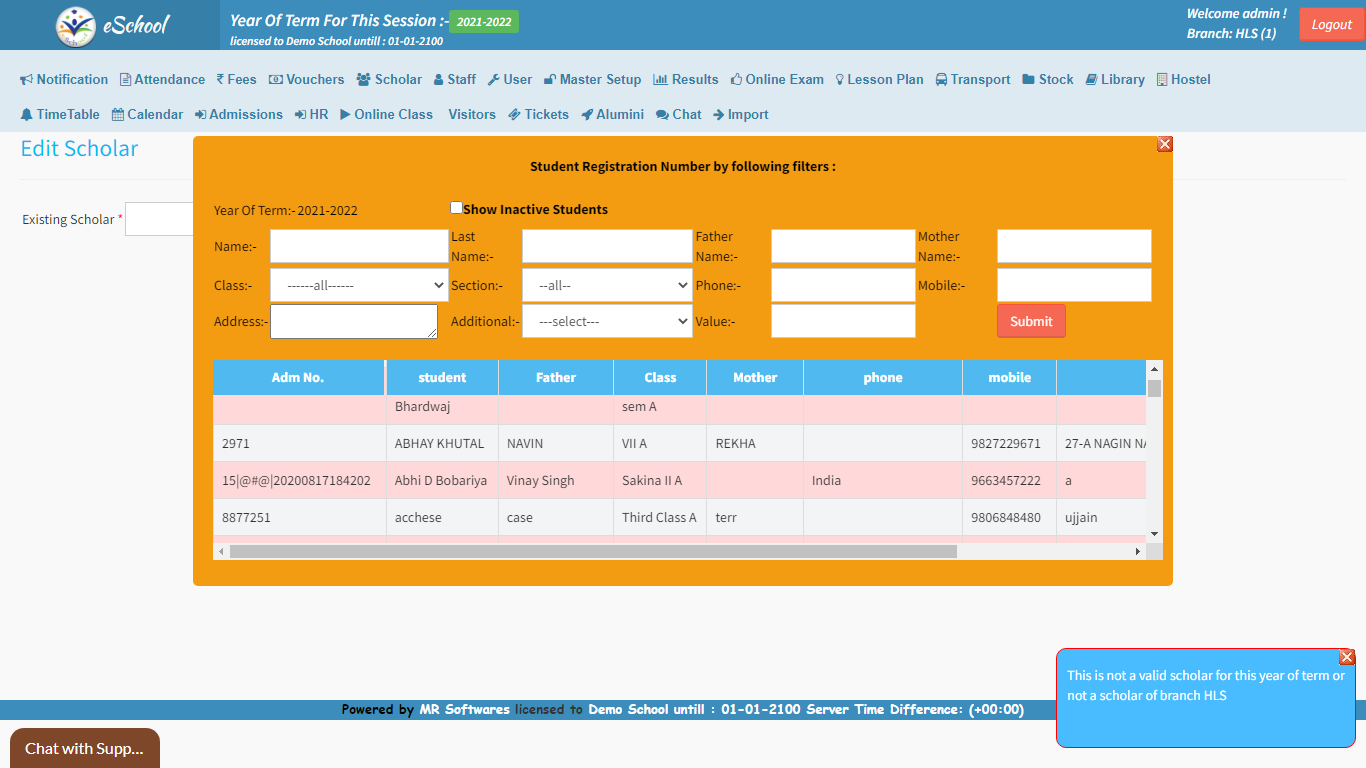Dismiss the invalid scholar notification
The height and width of the screenshot is (768, 1366).
(1346, 657)
